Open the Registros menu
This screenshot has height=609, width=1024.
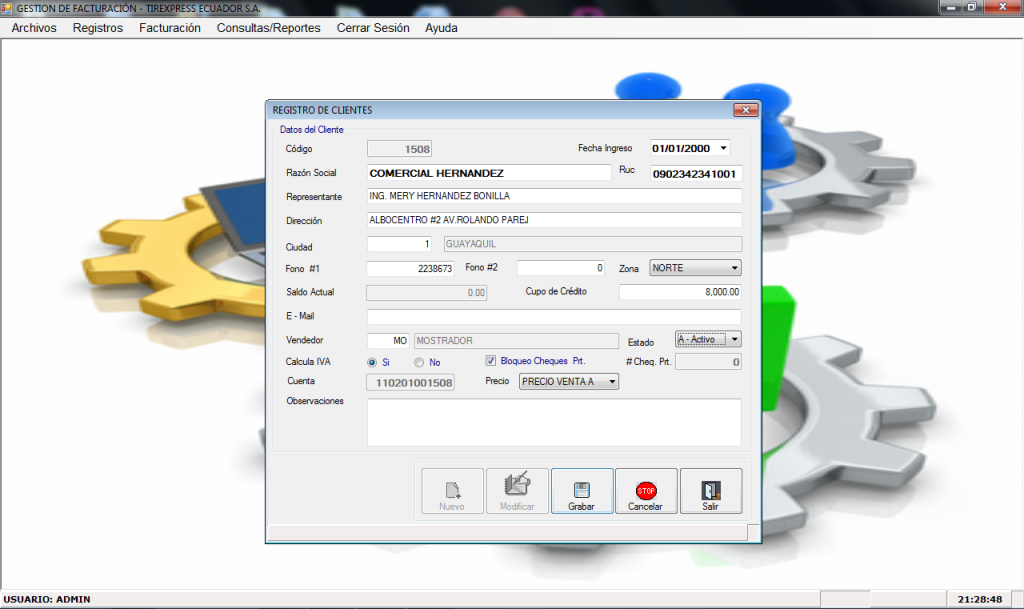97,28
